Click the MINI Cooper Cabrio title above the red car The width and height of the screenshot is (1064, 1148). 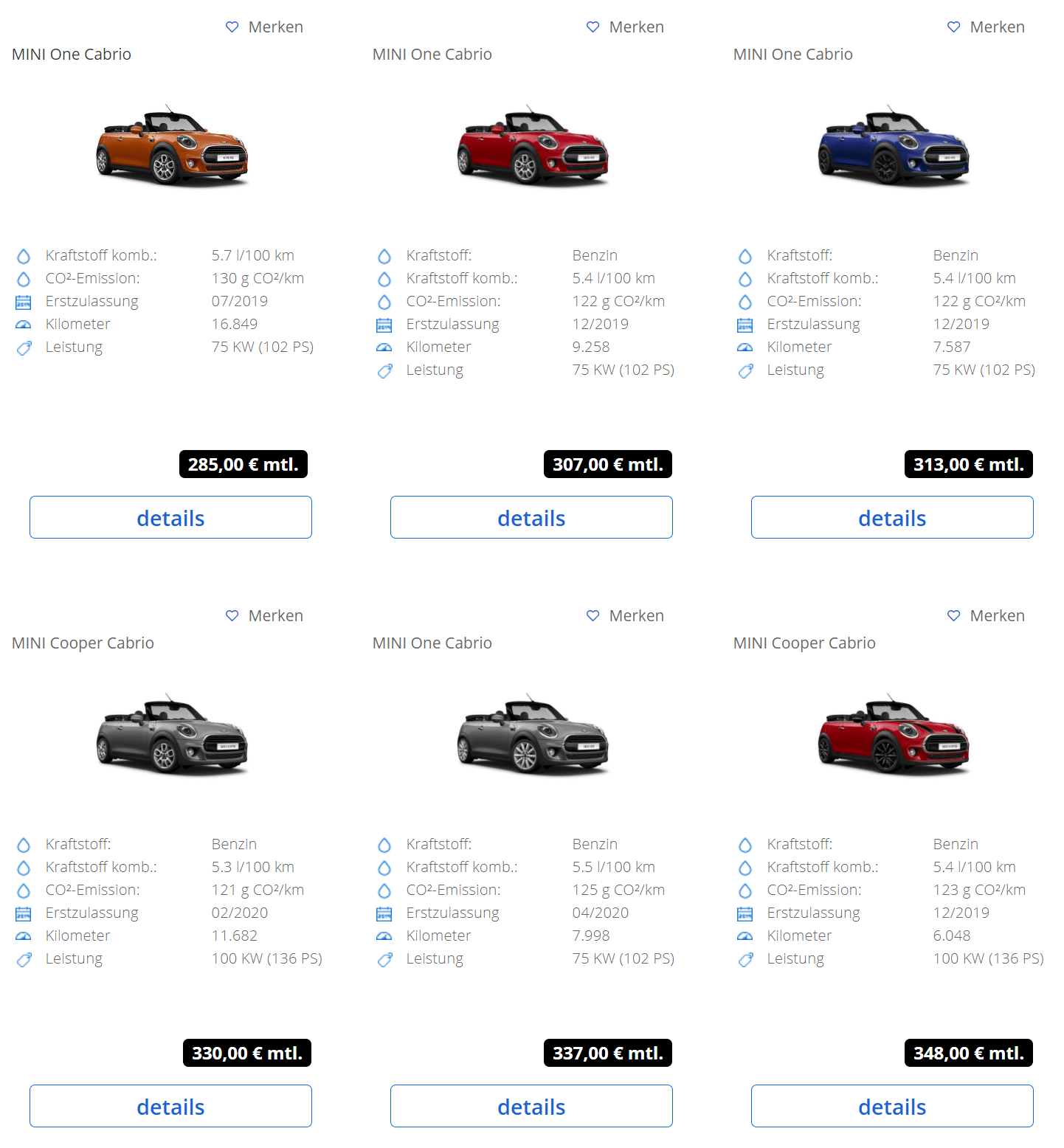[x=804, y=643]
